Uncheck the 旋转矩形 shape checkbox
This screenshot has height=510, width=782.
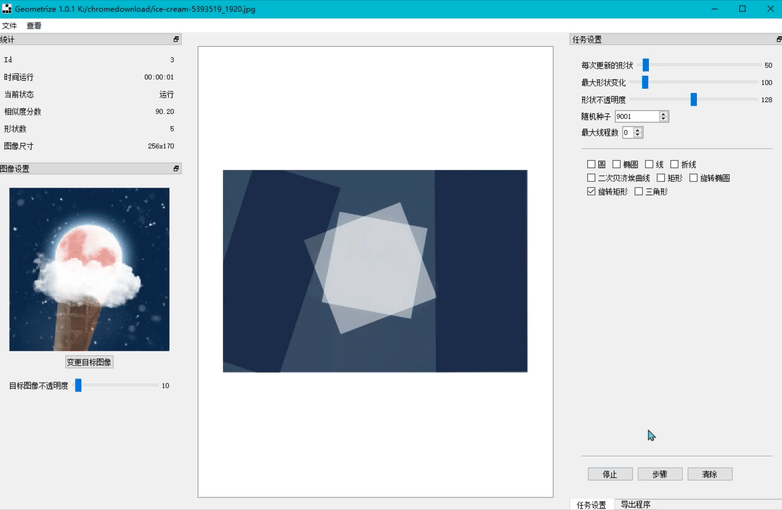tap(591, 191)
